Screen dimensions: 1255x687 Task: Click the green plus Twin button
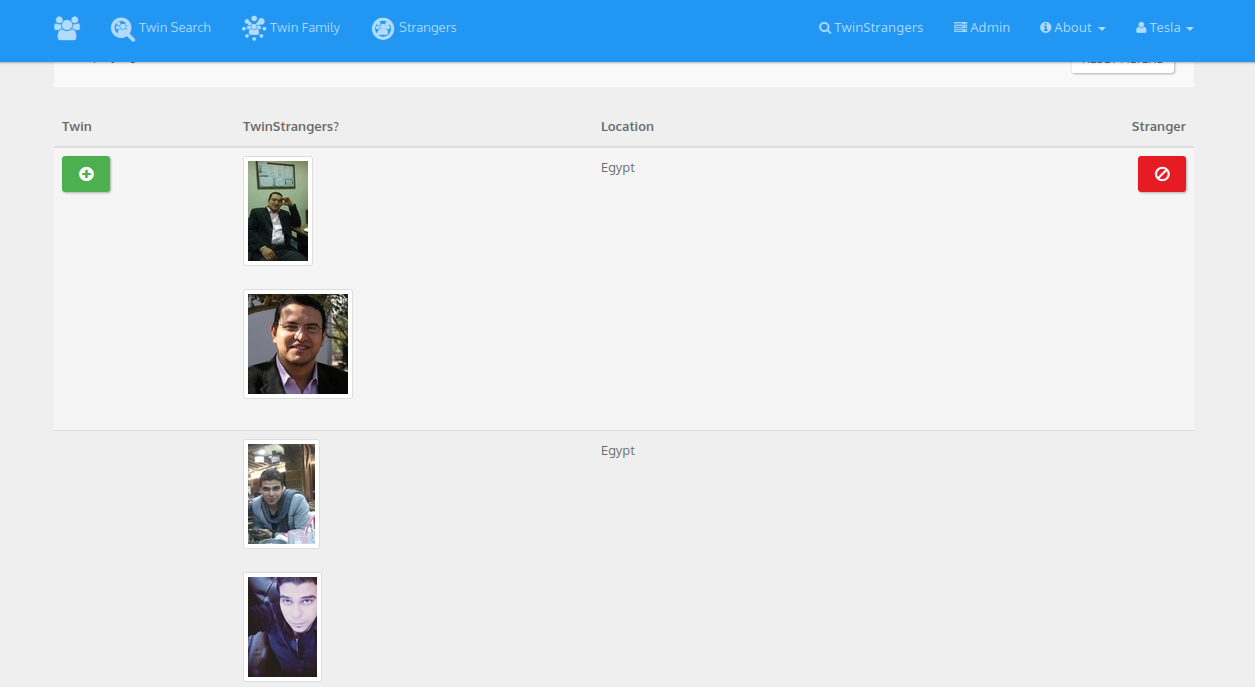86,174
